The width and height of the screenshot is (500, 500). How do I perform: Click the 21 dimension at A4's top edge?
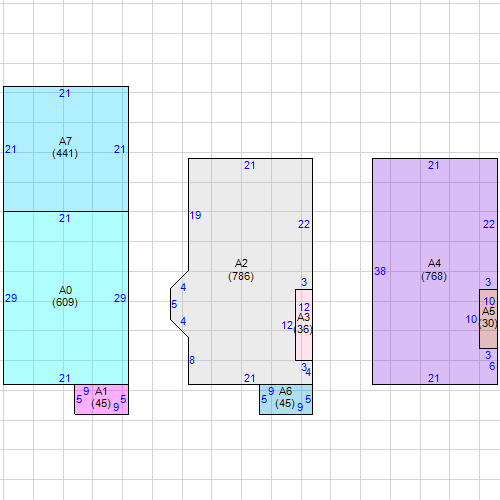[434, 165]
